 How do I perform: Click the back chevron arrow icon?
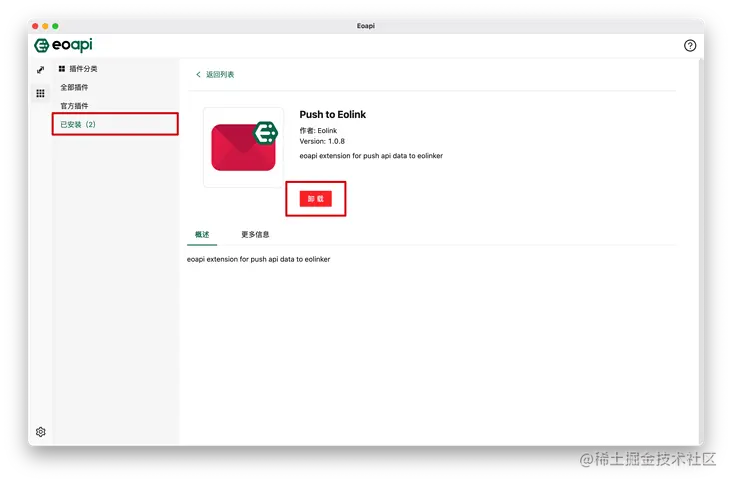tap(198, 75)
